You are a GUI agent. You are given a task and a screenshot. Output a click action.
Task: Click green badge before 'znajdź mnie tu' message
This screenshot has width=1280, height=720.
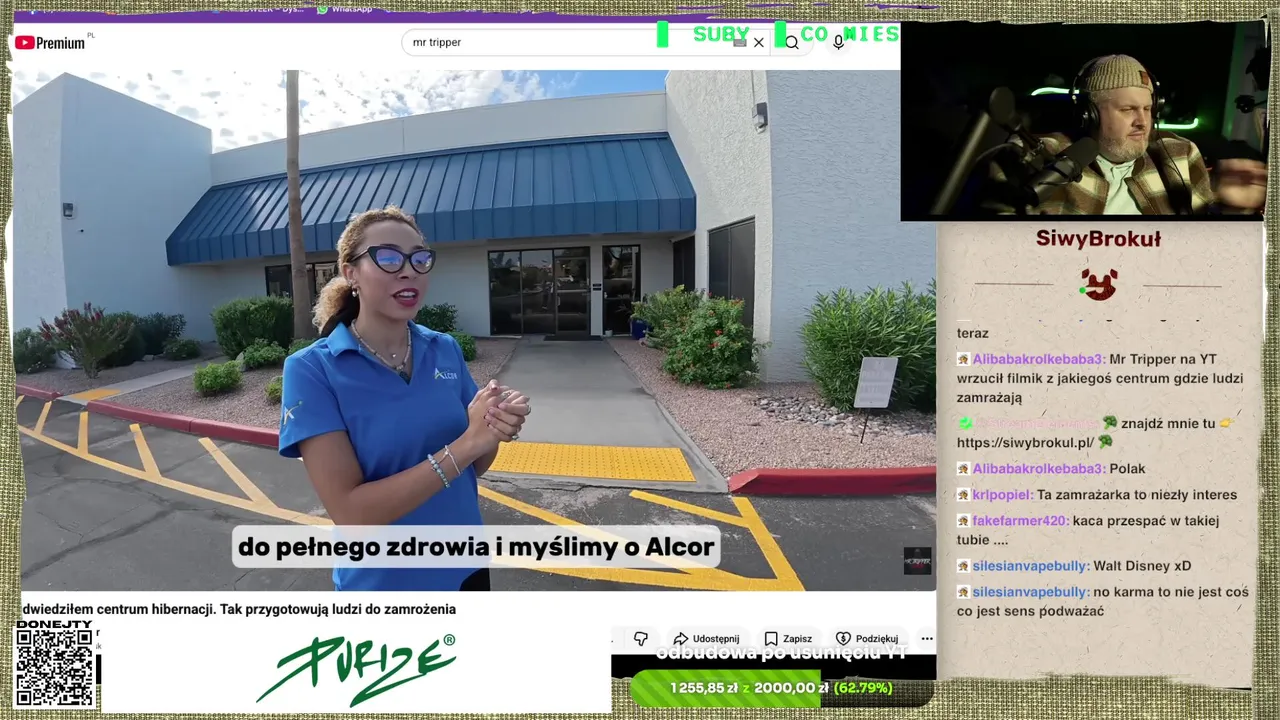(964, 423)
